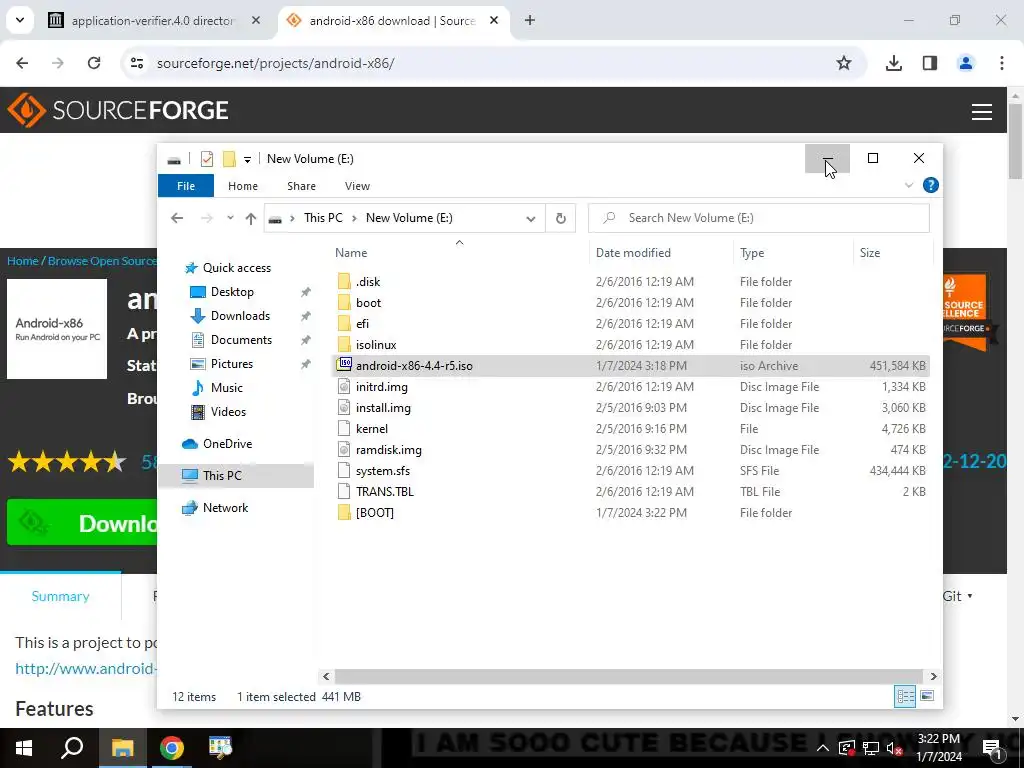Screen dimensions: 1024x768
Task: Open Desktop in the navigation pane
Action: coord(232,292)
